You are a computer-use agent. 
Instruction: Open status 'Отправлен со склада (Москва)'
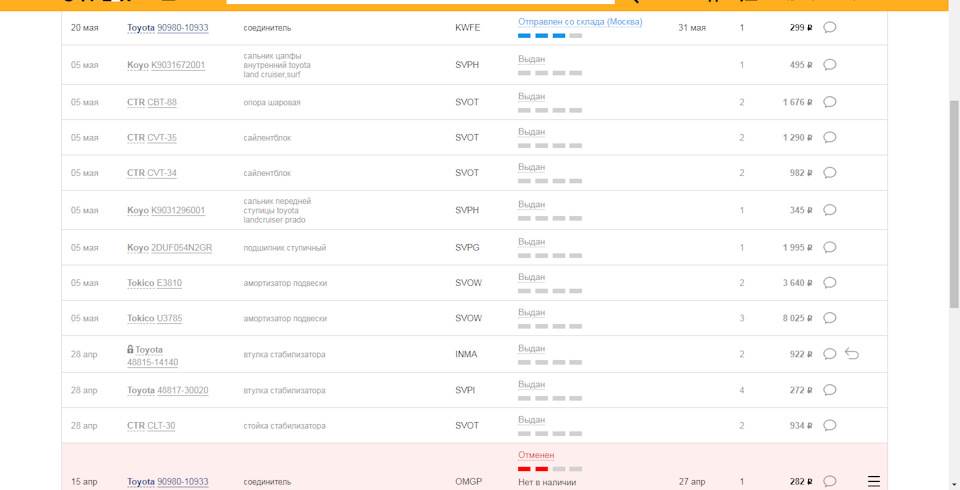pos(580,22)
